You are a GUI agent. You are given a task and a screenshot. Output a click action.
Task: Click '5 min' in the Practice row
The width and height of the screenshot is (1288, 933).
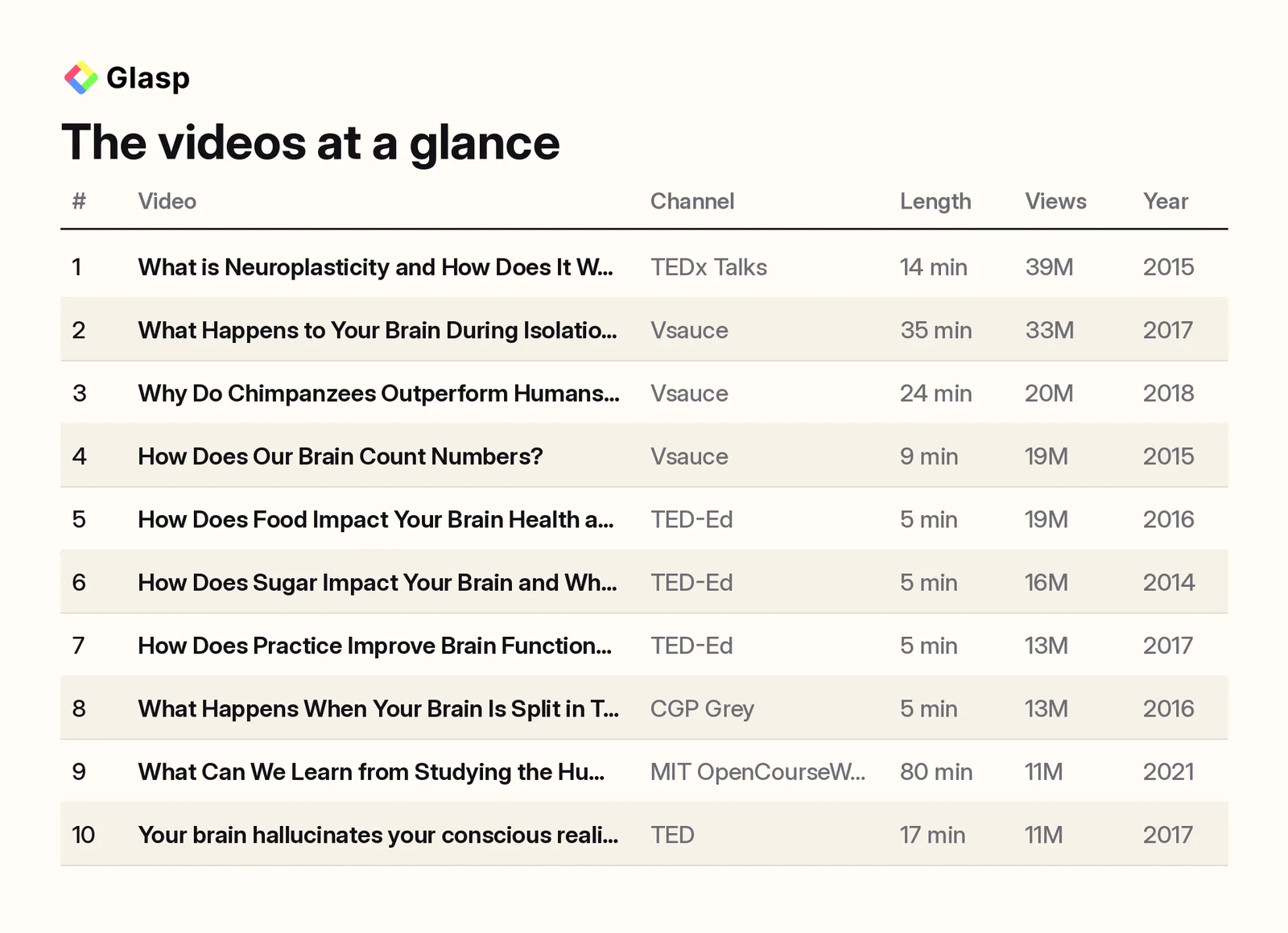coord(929,646)
